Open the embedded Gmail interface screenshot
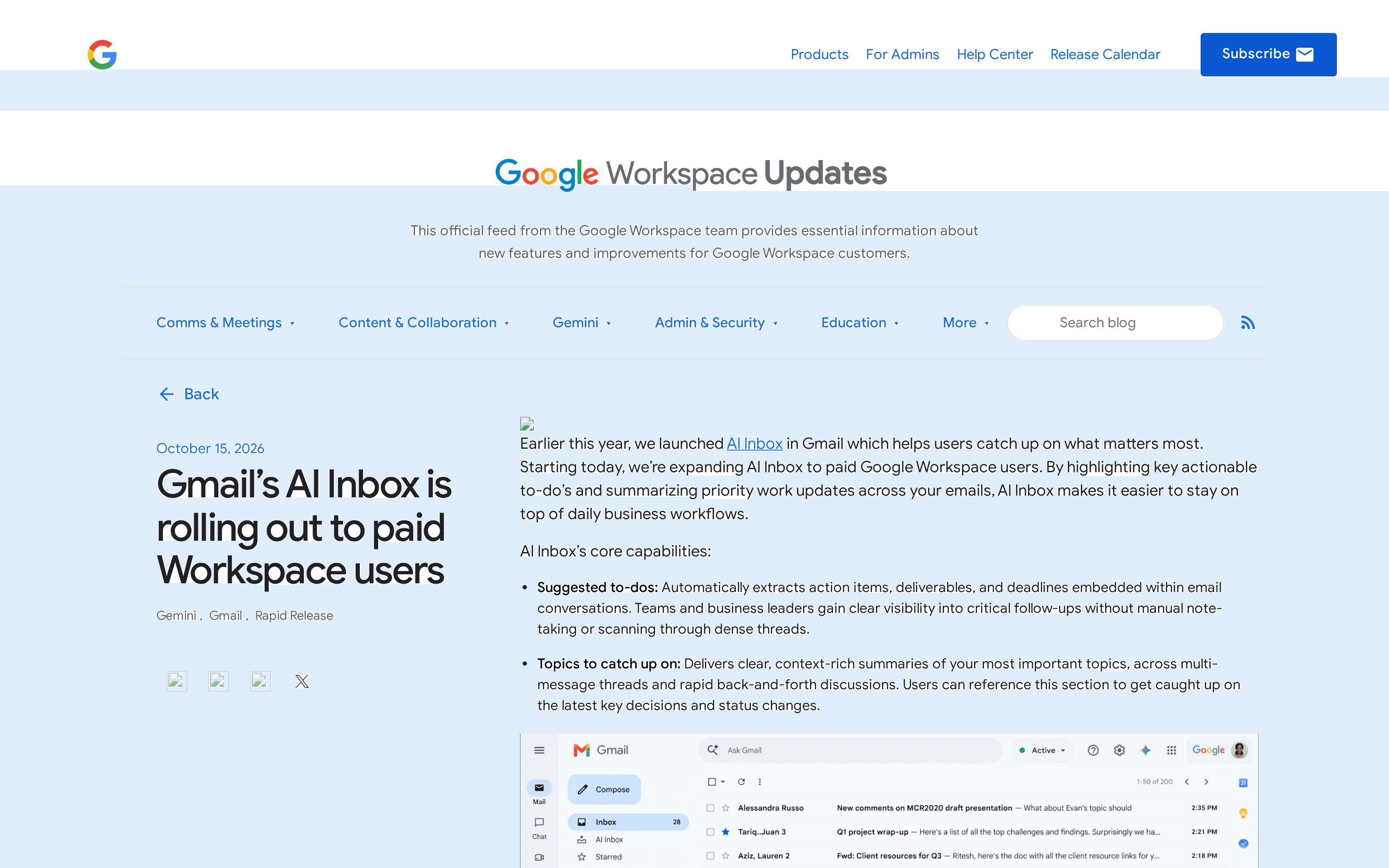 pos(889,800)
